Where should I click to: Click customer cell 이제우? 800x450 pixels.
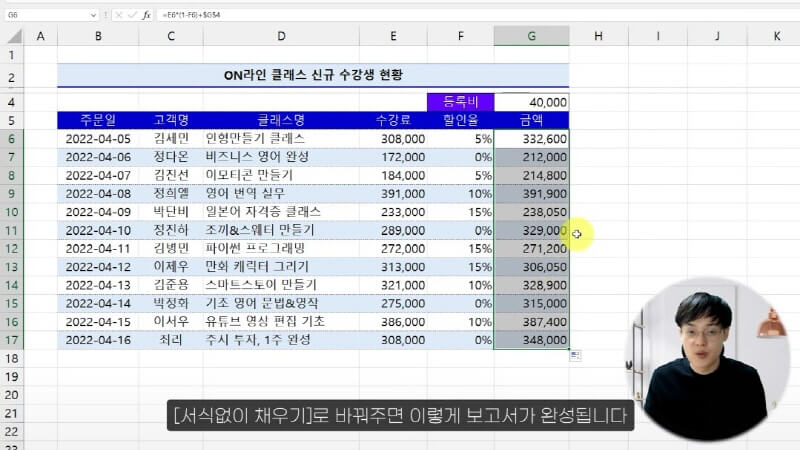point(171,267)
